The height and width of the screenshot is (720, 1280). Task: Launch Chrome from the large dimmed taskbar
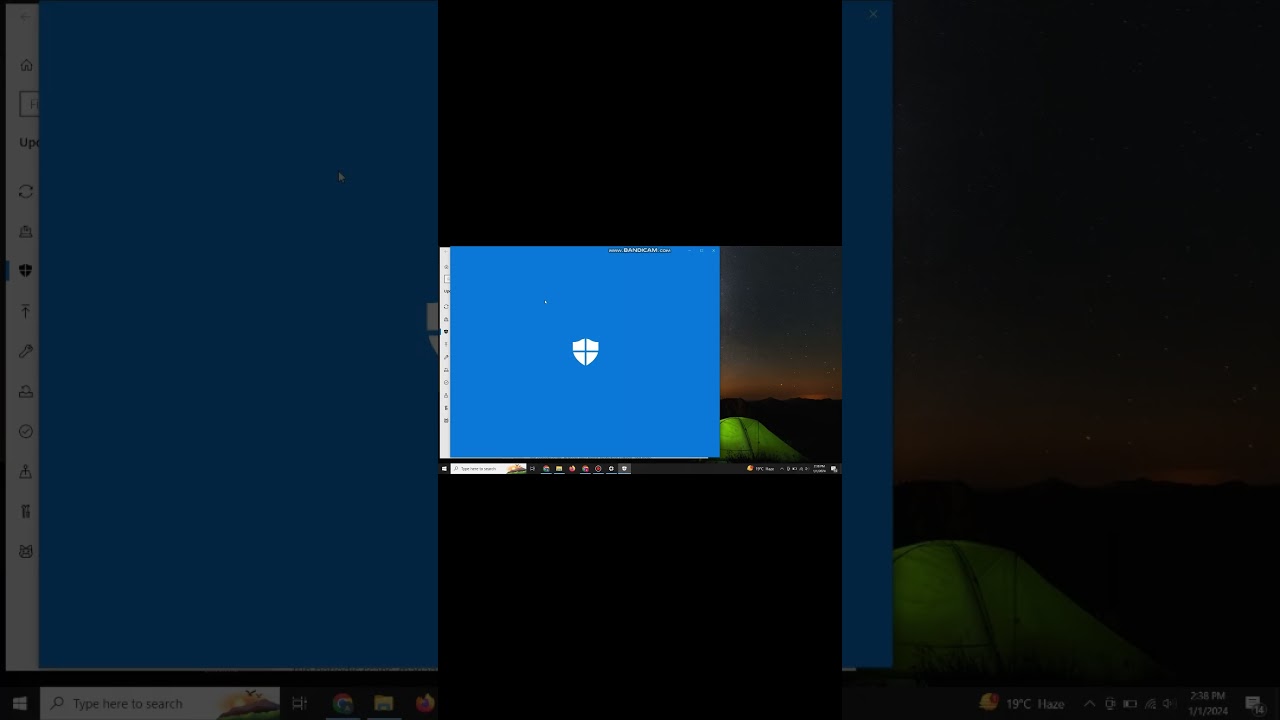(x=343, y=703)
